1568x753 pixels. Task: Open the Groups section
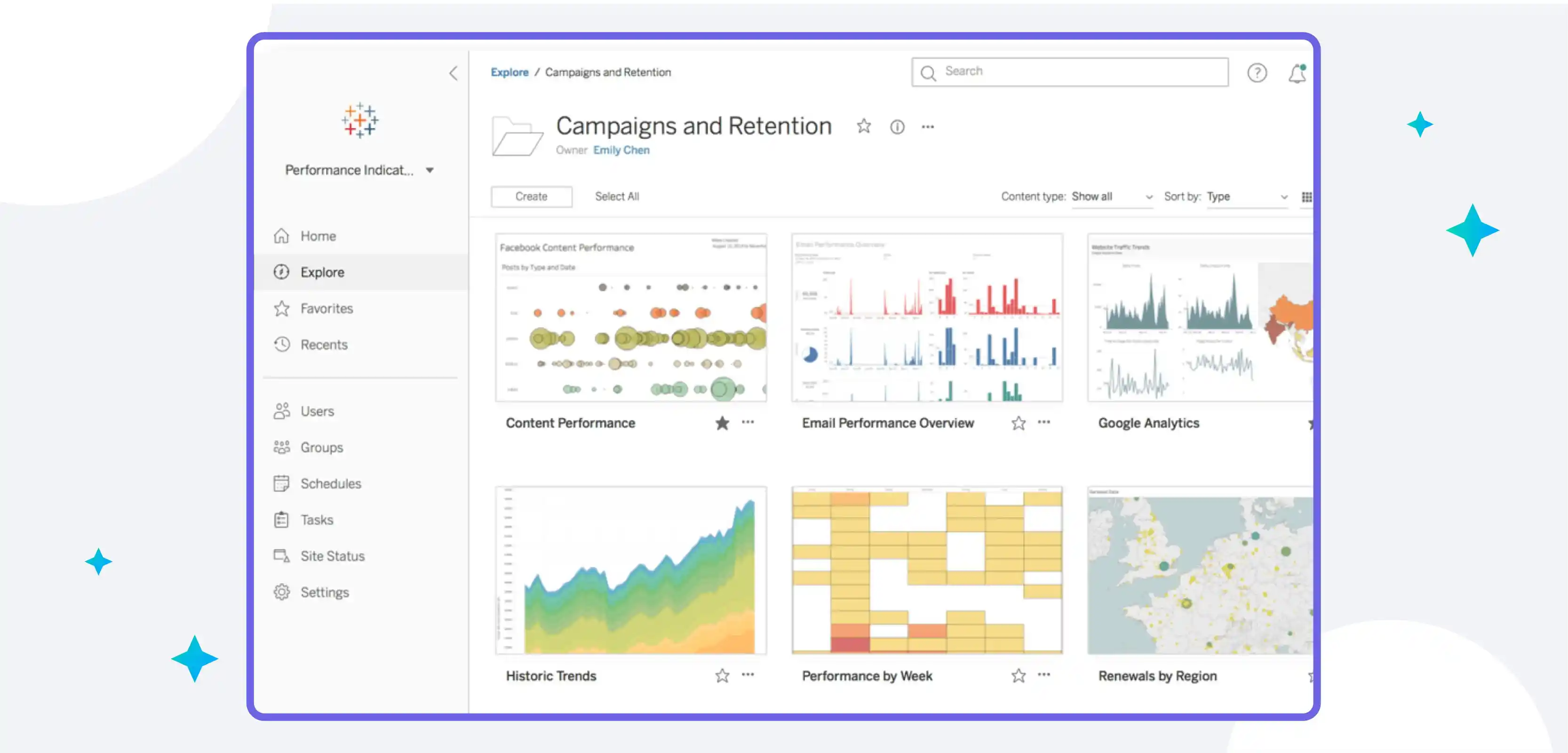click(321, 447)
